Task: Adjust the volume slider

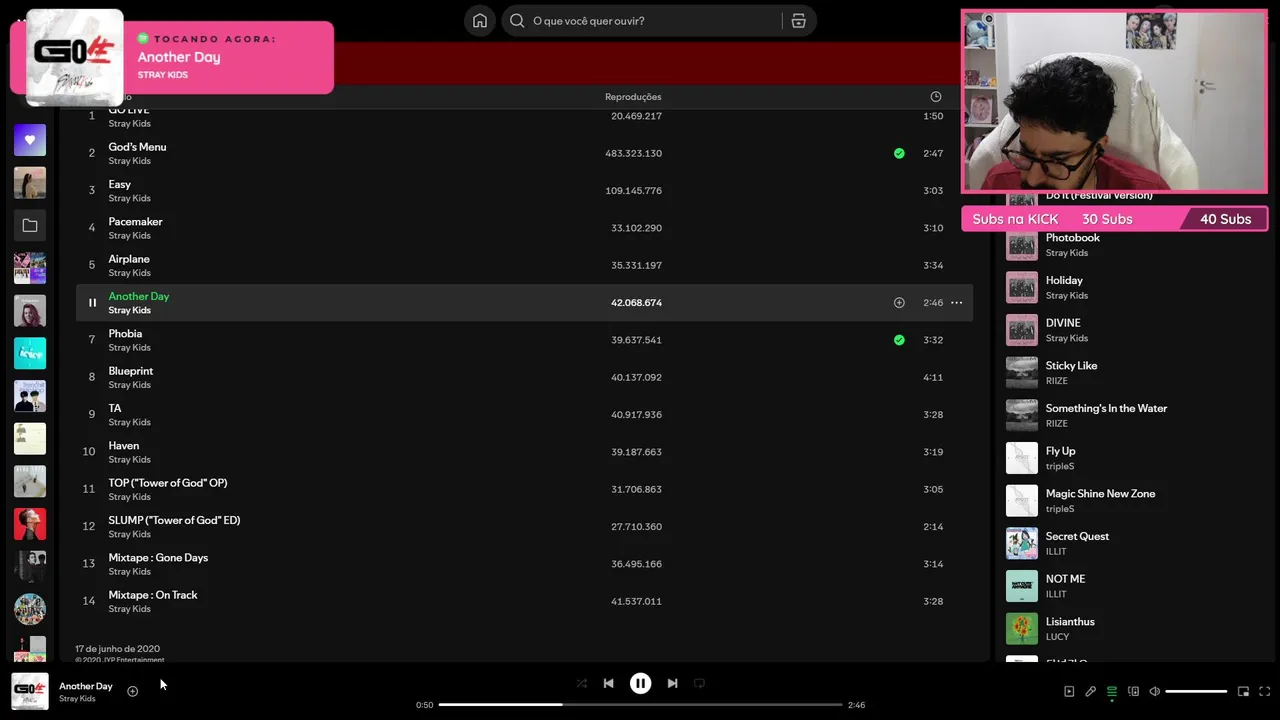Action: 1196,691
